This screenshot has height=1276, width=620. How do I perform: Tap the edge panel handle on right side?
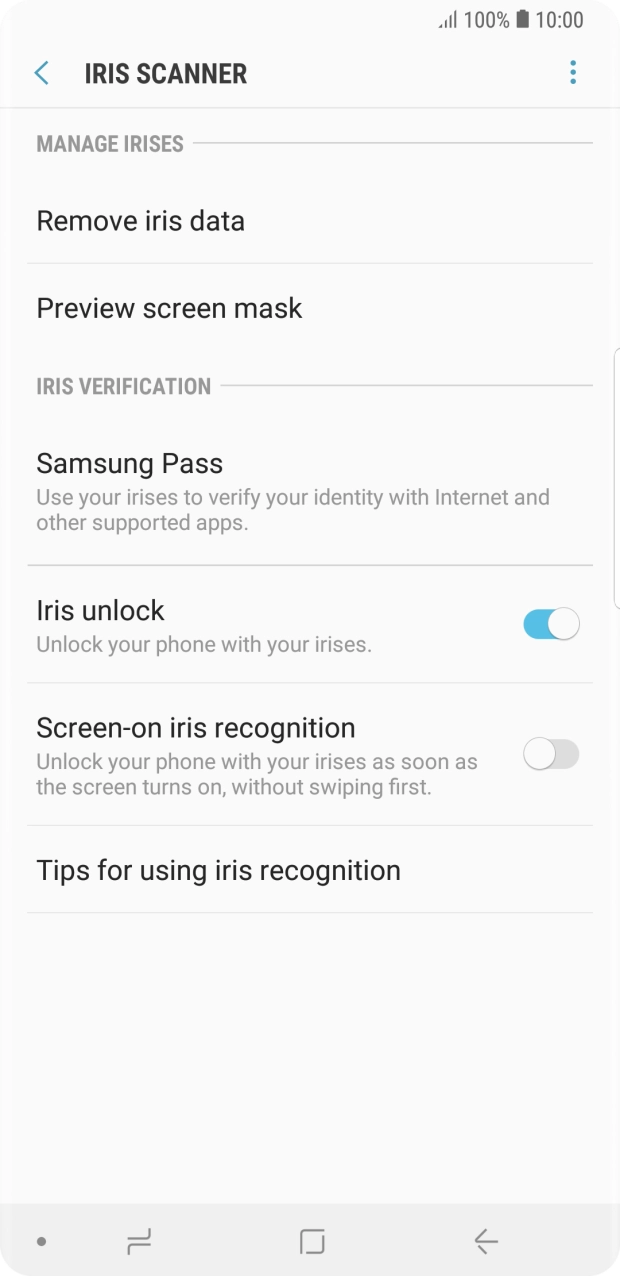(x=616, y=478)
